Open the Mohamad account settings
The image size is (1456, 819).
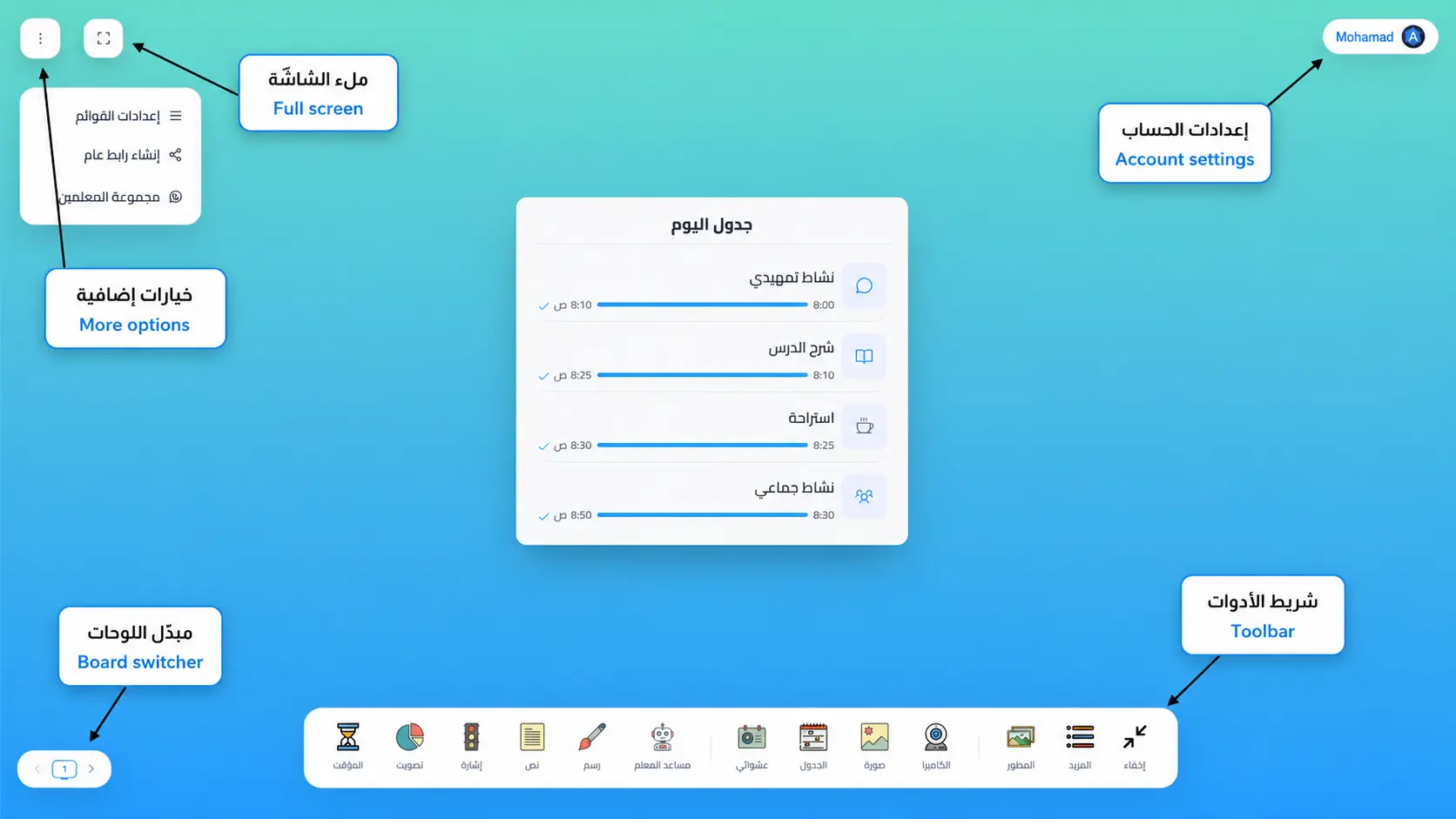1380,37
